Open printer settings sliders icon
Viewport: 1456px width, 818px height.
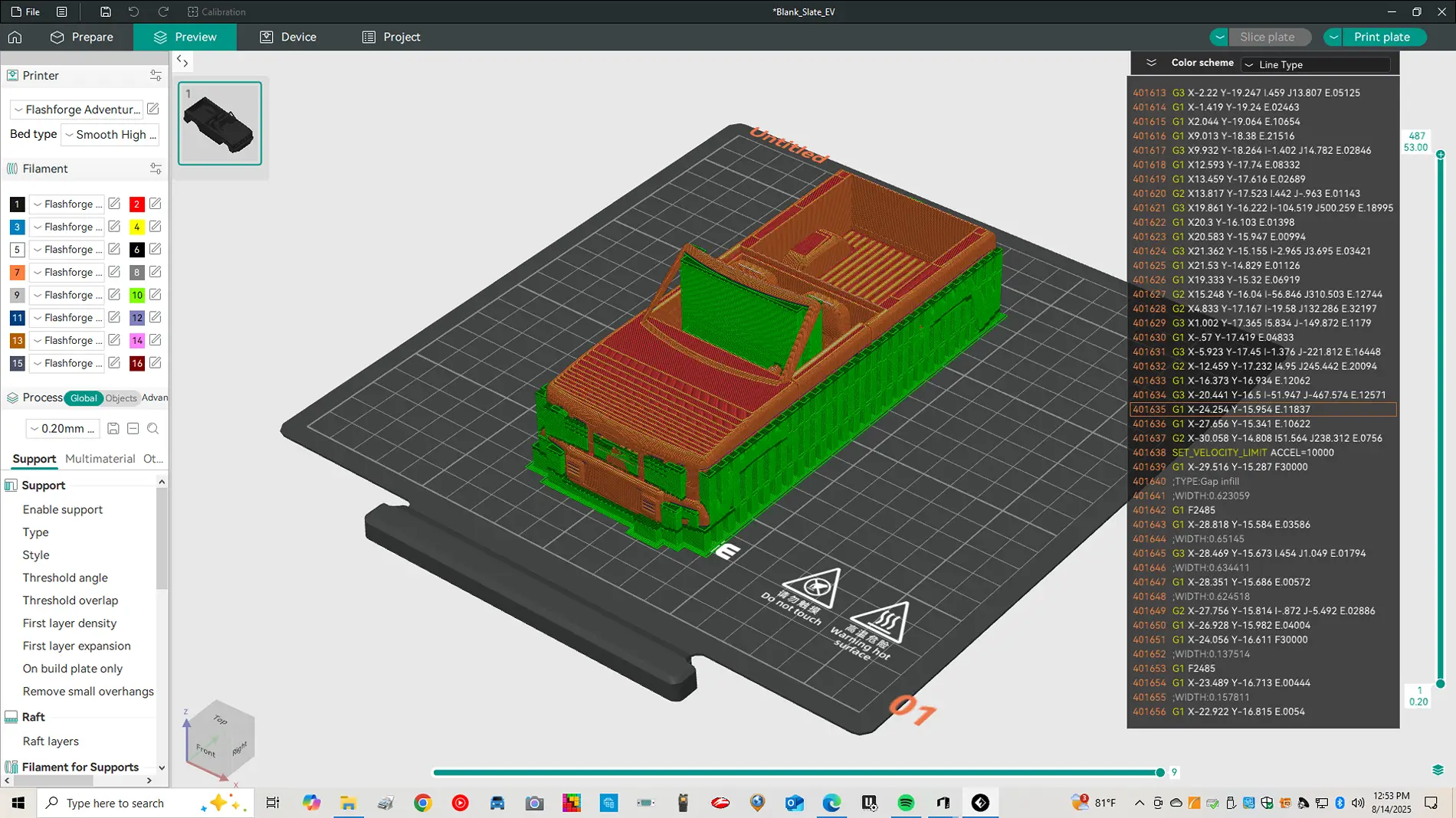pyautogui.click(x=156, y=75)
